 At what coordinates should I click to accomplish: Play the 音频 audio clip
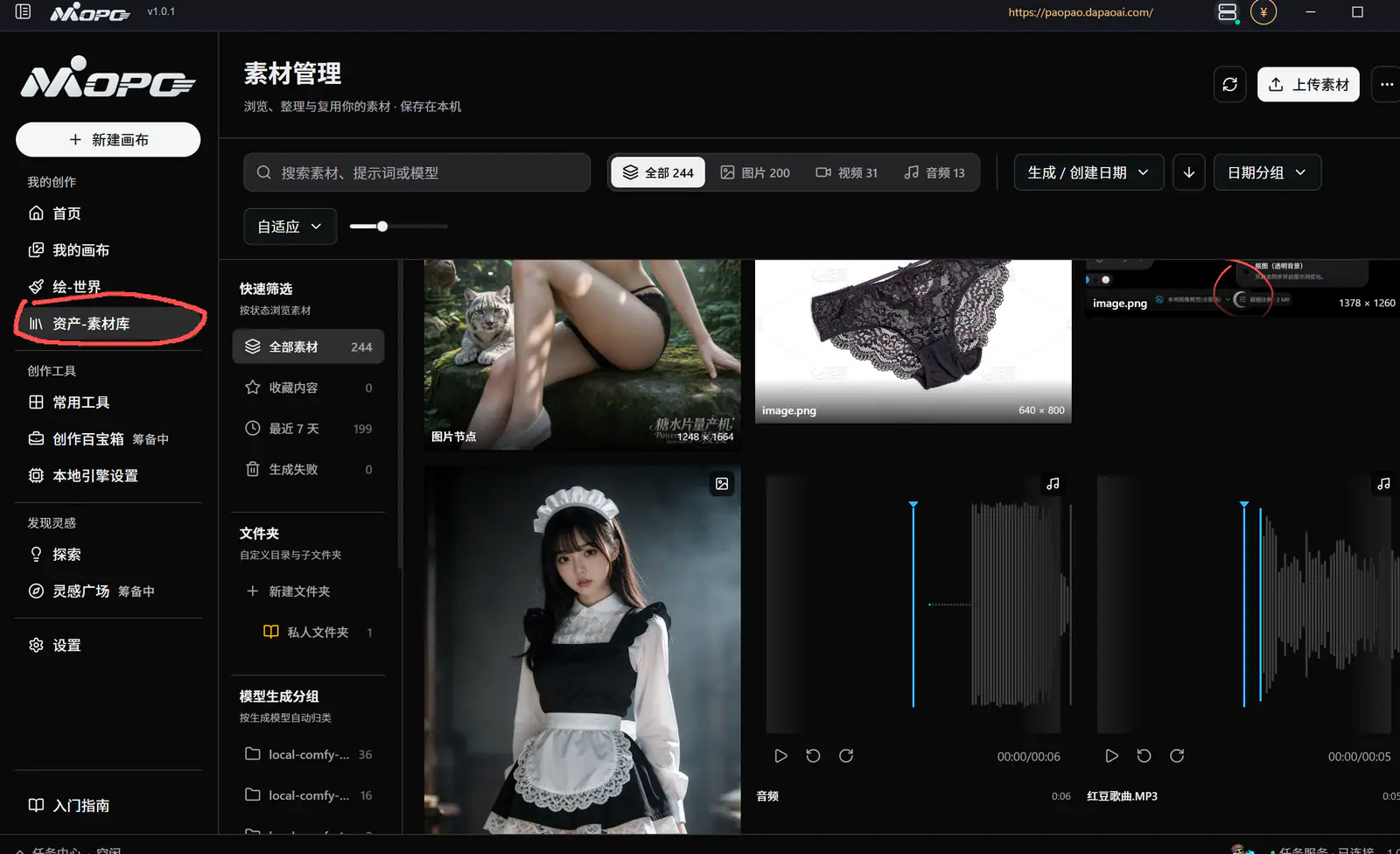(780, 756)
